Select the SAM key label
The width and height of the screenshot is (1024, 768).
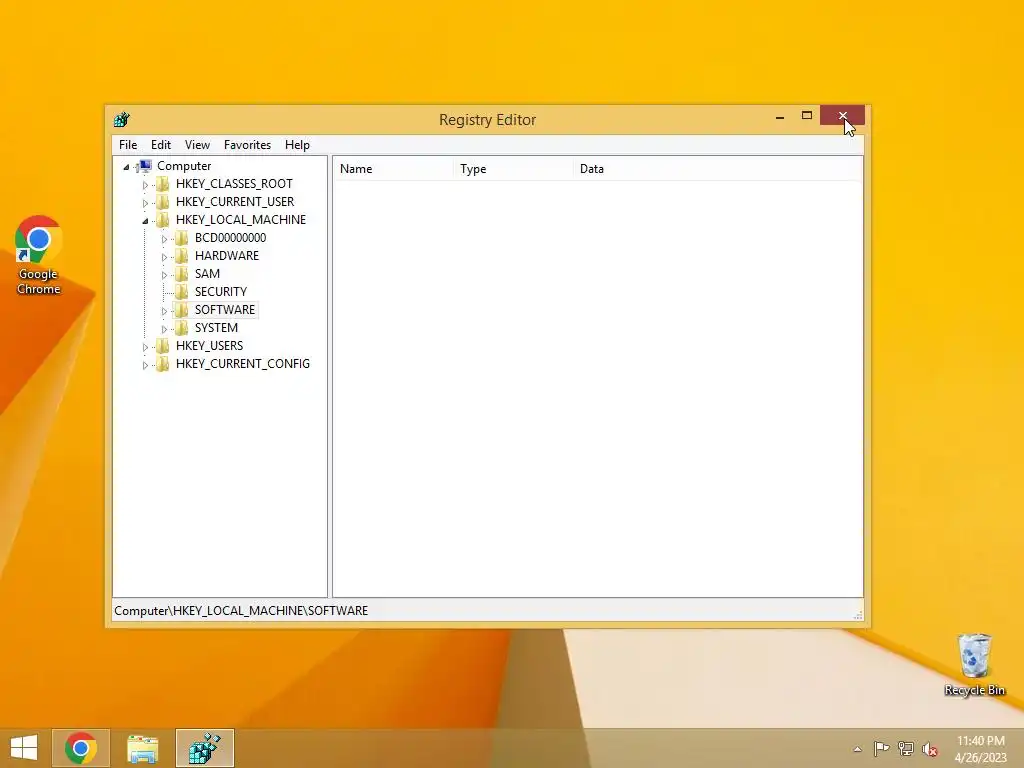[x=207, y=274]
